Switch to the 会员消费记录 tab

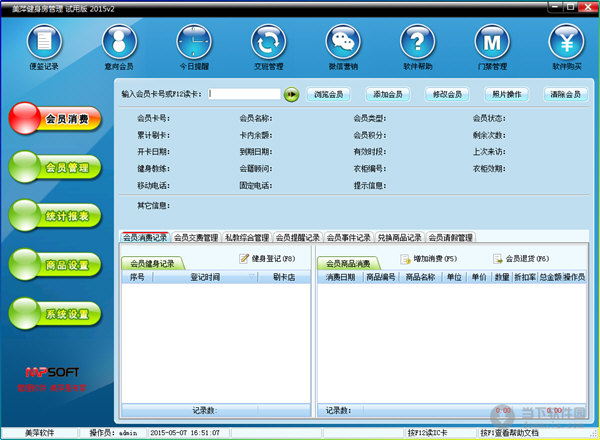145,237
